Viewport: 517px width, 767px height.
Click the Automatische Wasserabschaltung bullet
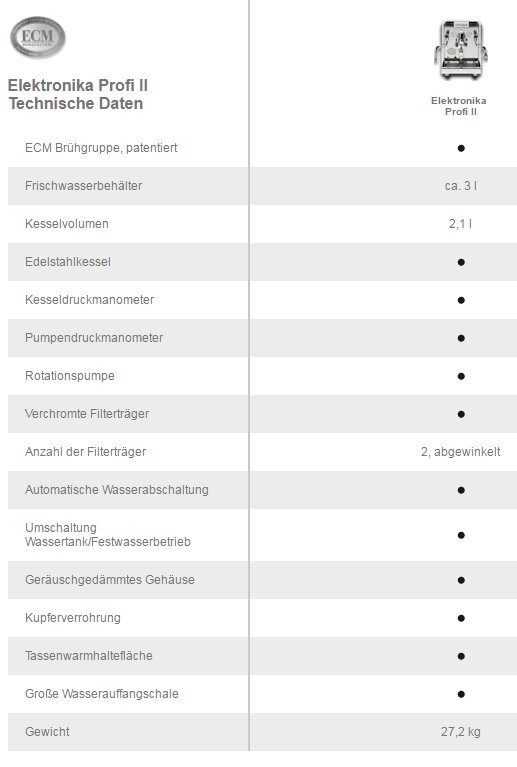click(x=461, y=490)
